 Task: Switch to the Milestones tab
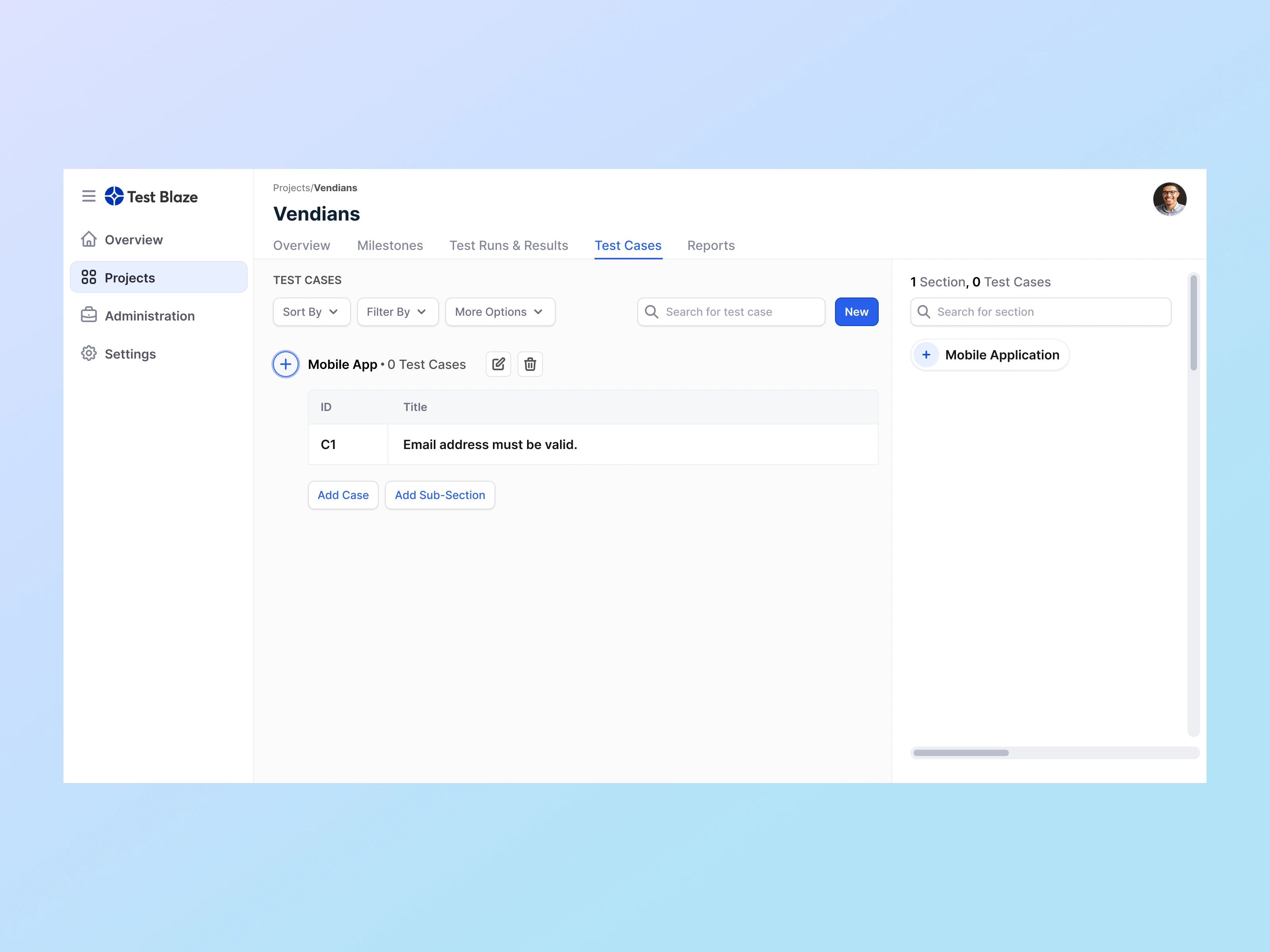pos(390,246)
